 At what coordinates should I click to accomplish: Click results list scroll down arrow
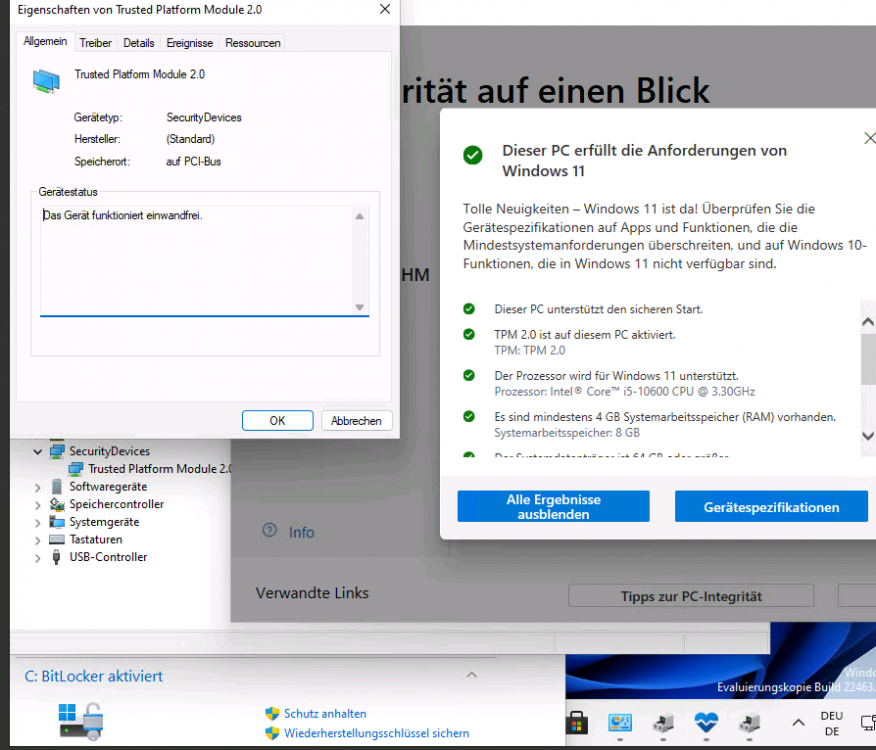[x=868, y=436]
